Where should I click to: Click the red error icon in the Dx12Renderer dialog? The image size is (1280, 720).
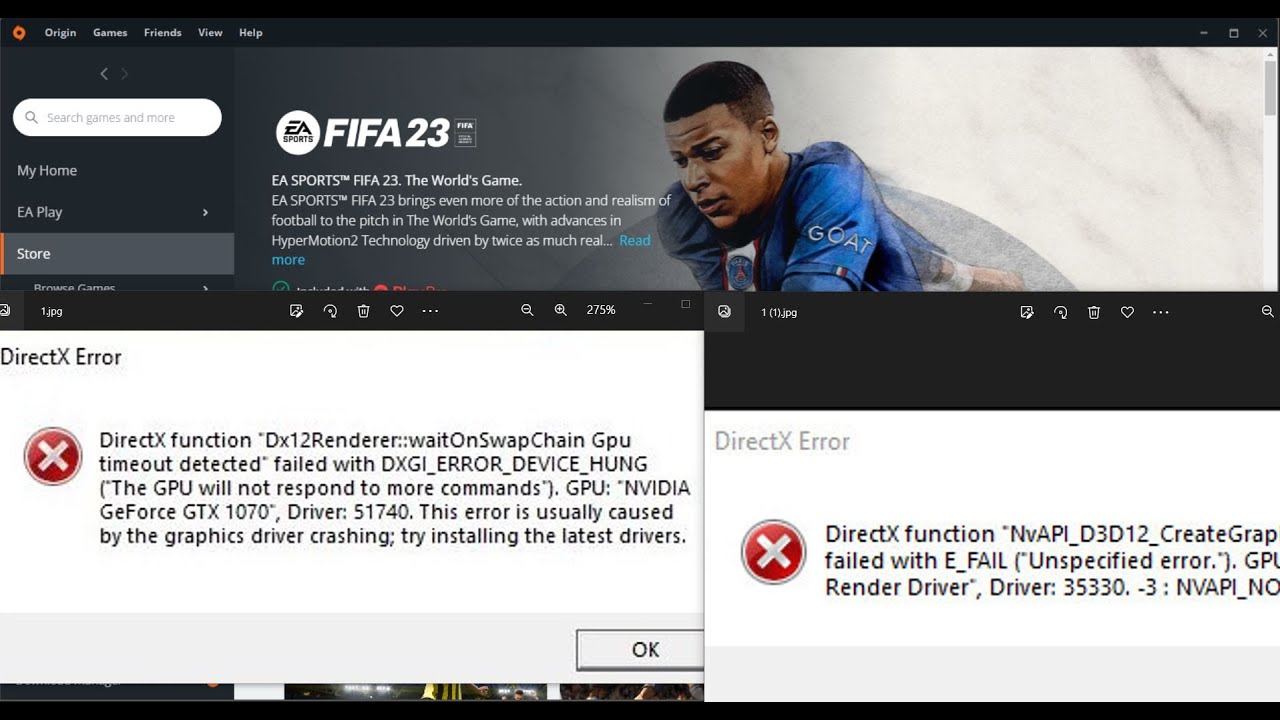pos(53,456)
